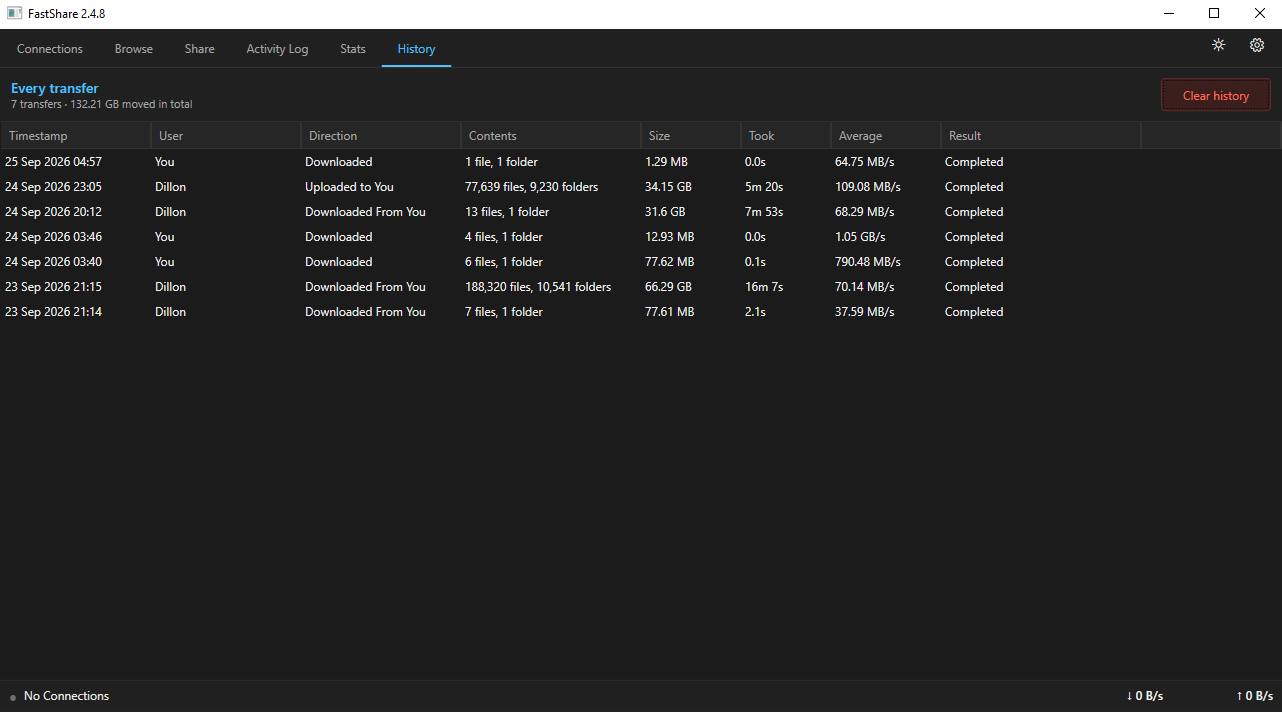This screenshot has width=1282, height=712.
Task: Click the connection status dot icon
Action: (13, 697)
